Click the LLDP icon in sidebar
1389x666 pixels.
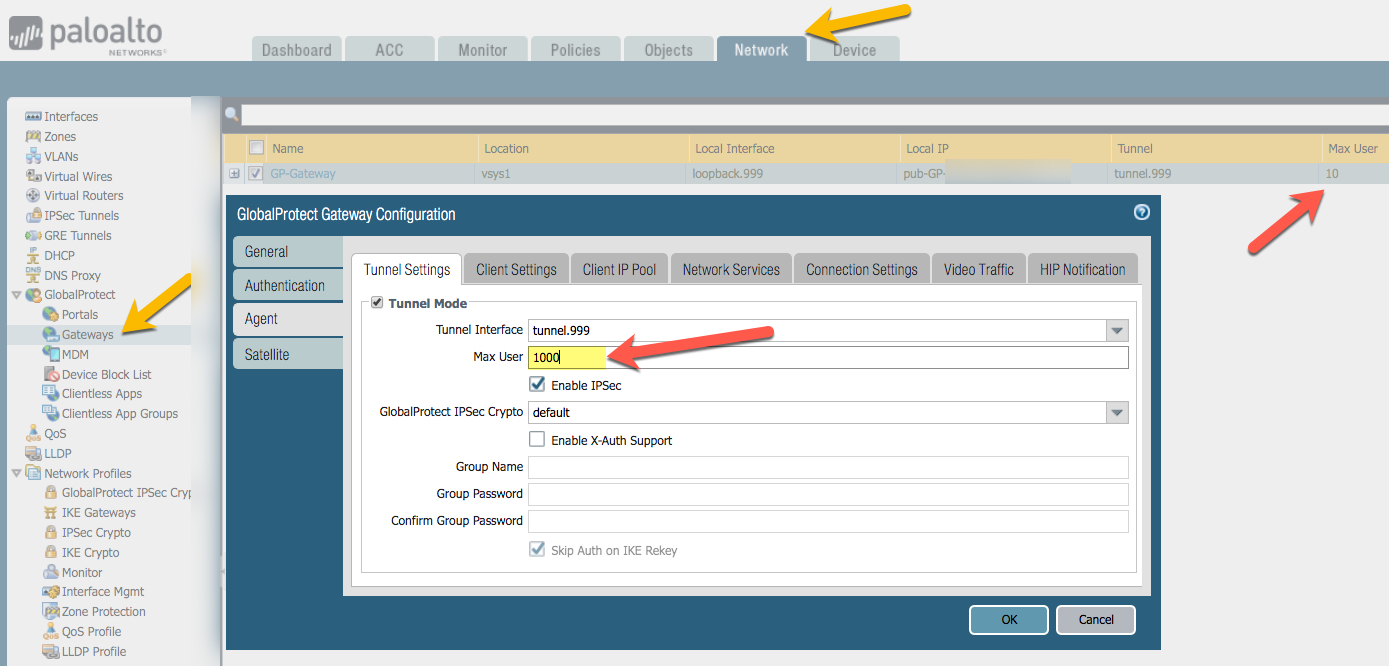pos(33,453)
